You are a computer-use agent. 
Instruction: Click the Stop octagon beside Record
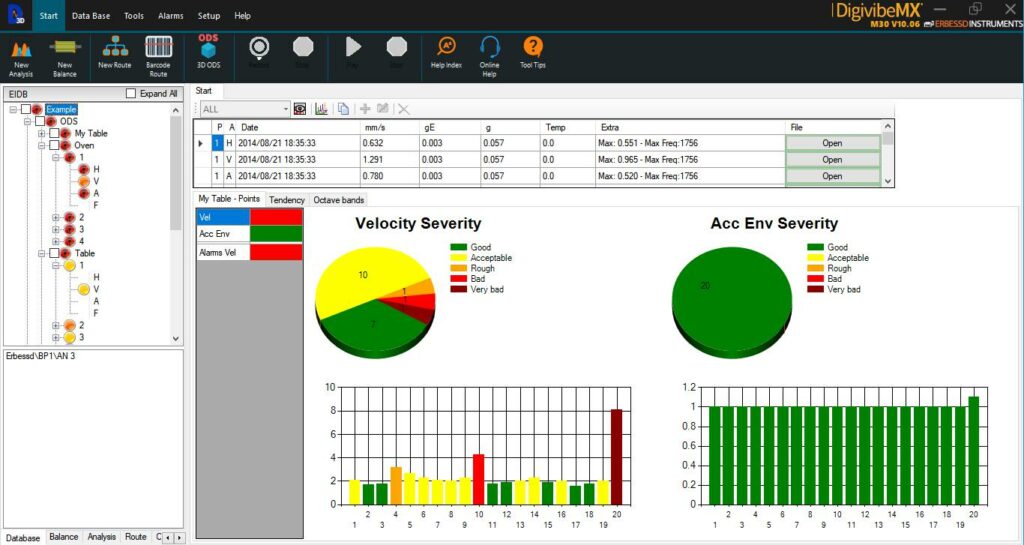[x=303, y=47]
